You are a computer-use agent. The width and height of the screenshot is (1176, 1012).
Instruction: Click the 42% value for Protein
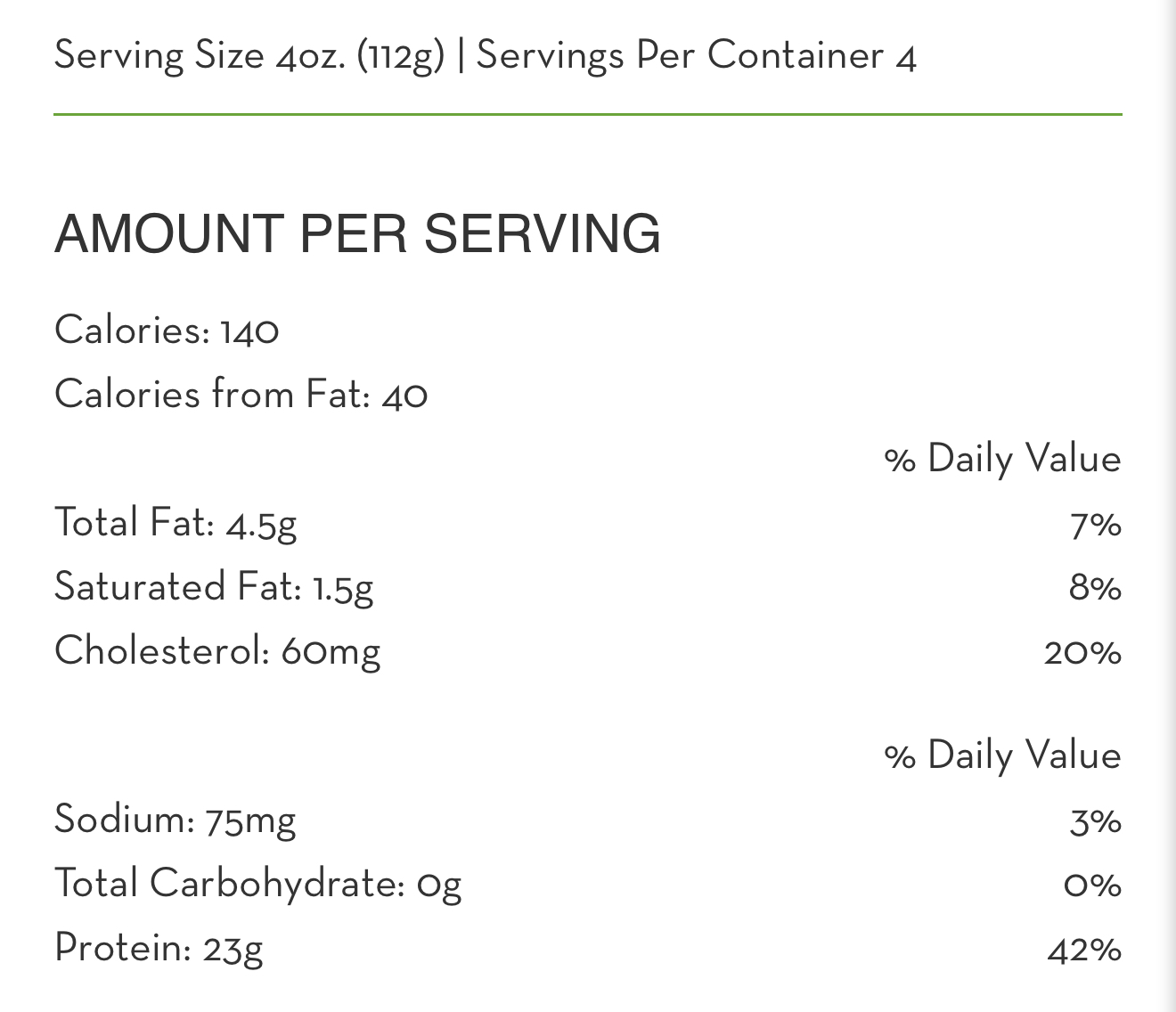tap(1083, 950)
